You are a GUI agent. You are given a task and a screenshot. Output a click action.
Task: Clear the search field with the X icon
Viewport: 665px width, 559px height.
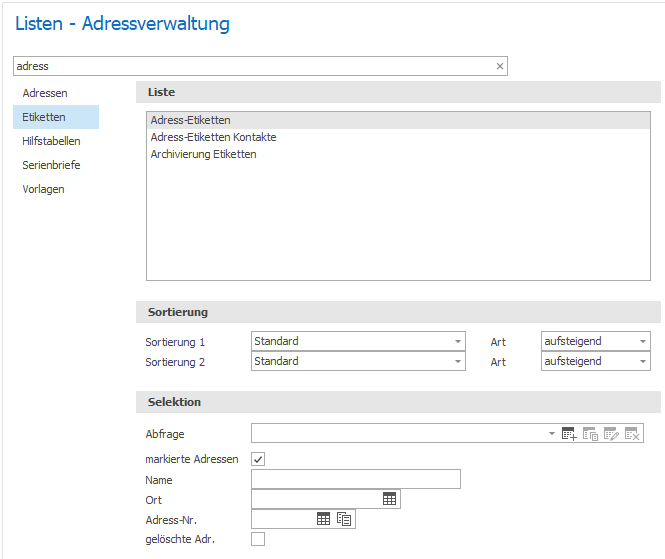coord(500,66)
